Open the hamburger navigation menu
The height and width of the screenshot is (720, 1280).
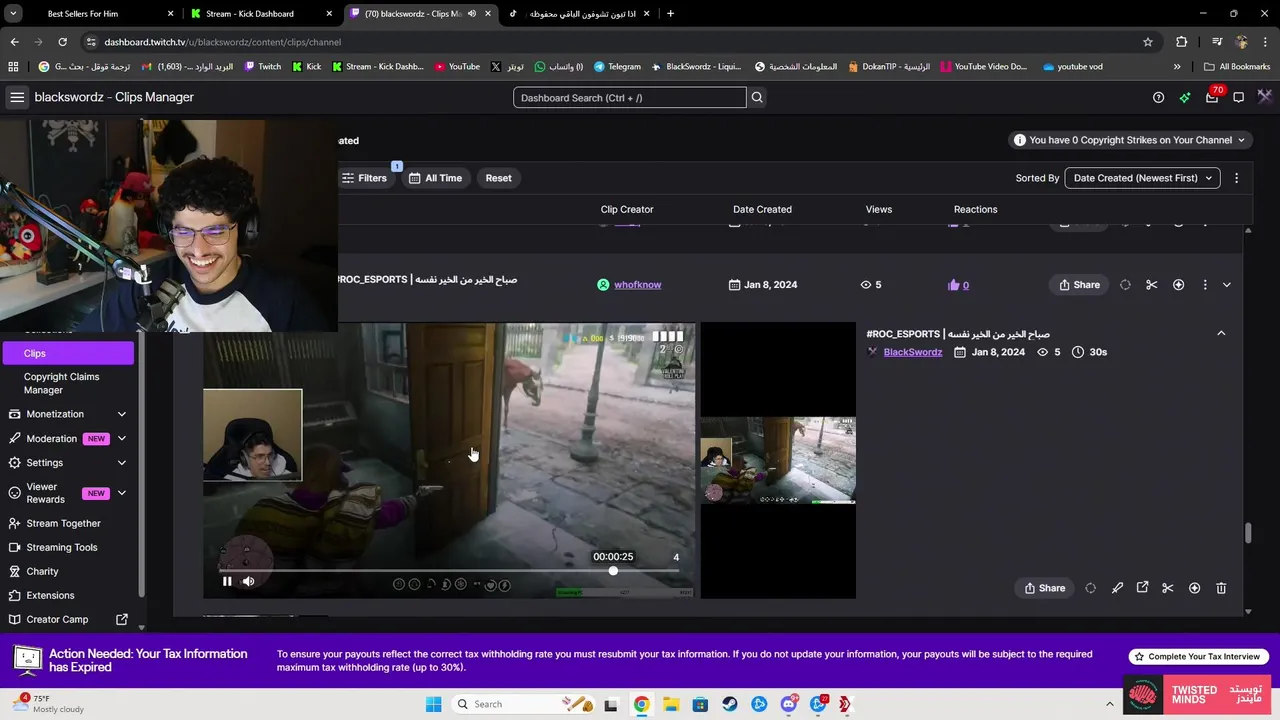tap(17, 97)
